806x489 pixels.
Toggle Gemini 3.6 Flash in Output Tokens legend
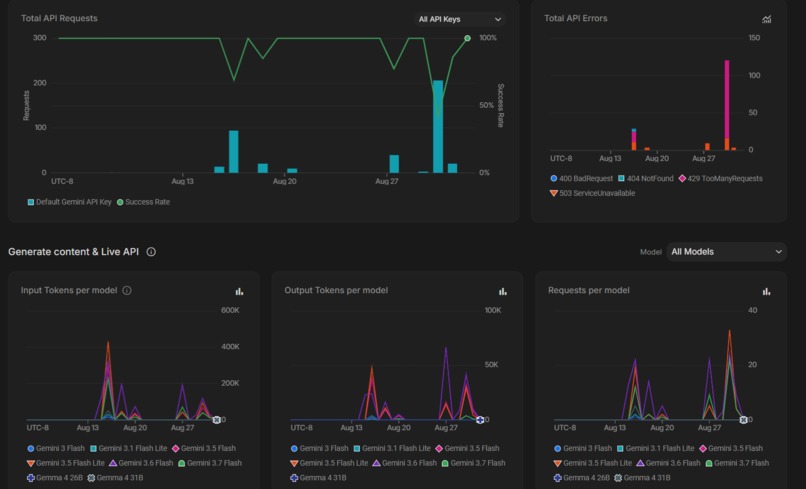405,463
